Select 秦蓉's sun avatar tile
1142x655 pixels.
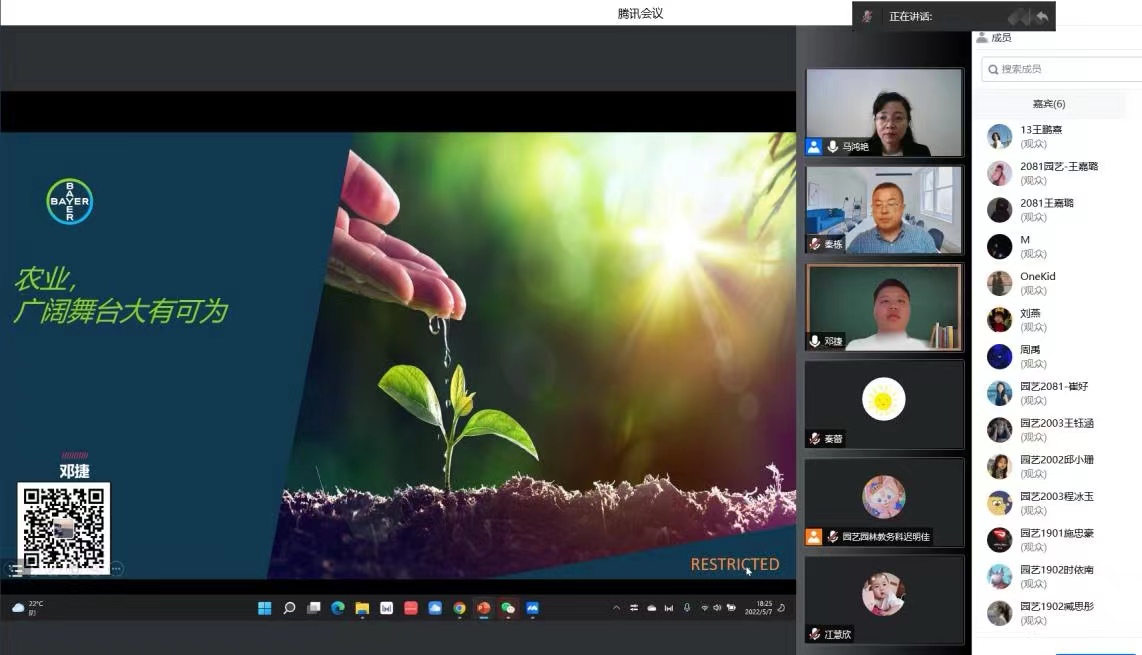tap(883, 399)
